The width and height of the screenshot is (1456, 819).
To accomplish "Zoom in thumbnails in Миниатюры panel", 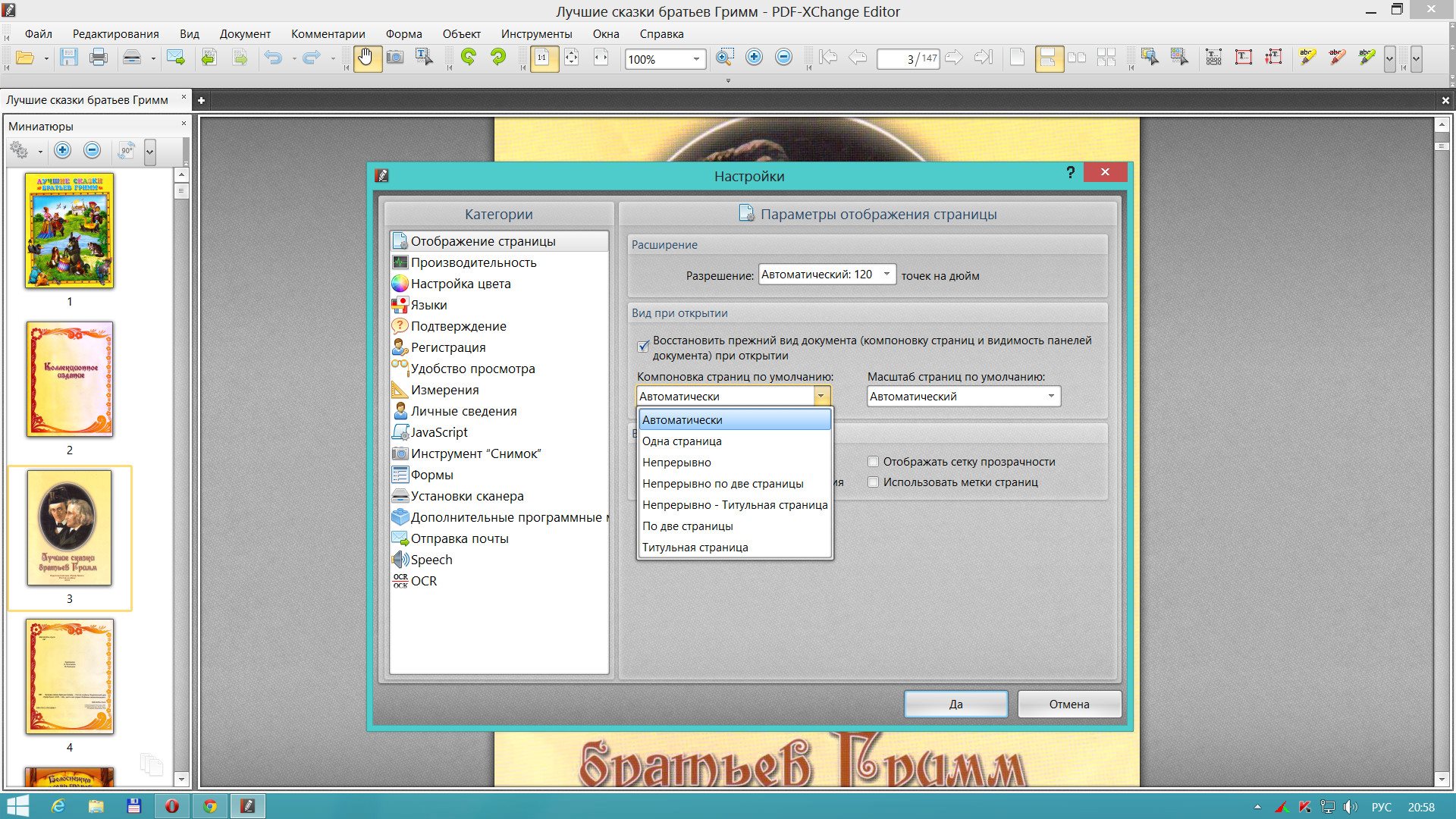I will (63, 151).
